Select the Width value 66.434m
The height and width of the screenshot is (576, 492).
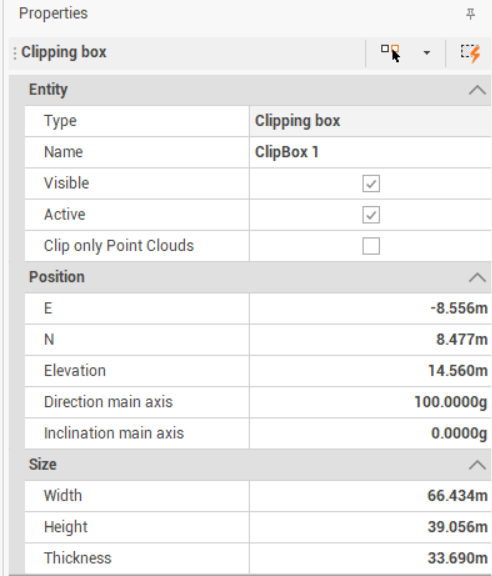(x=370, y=496)
